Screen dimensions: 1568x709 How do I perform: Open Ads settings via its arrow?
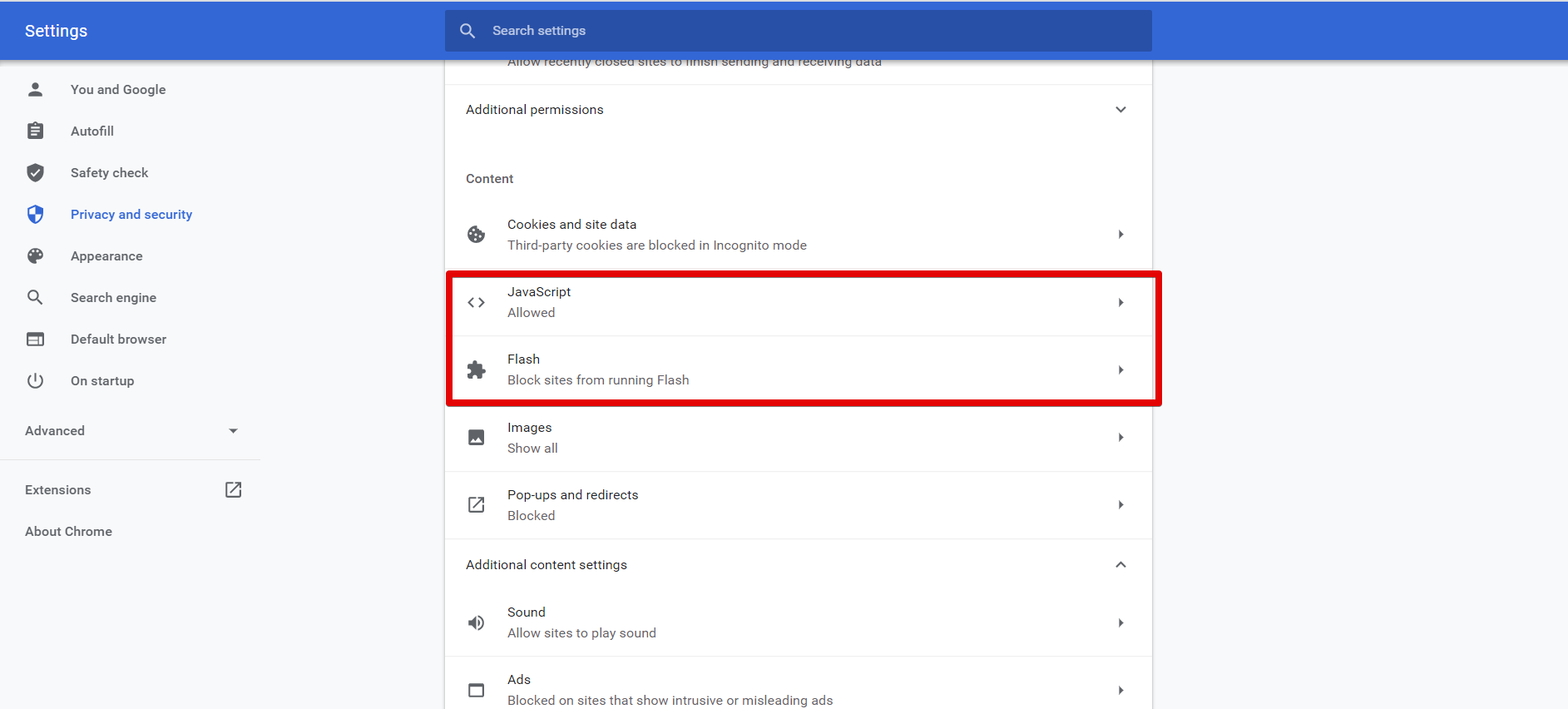[x=1120, y=690]
